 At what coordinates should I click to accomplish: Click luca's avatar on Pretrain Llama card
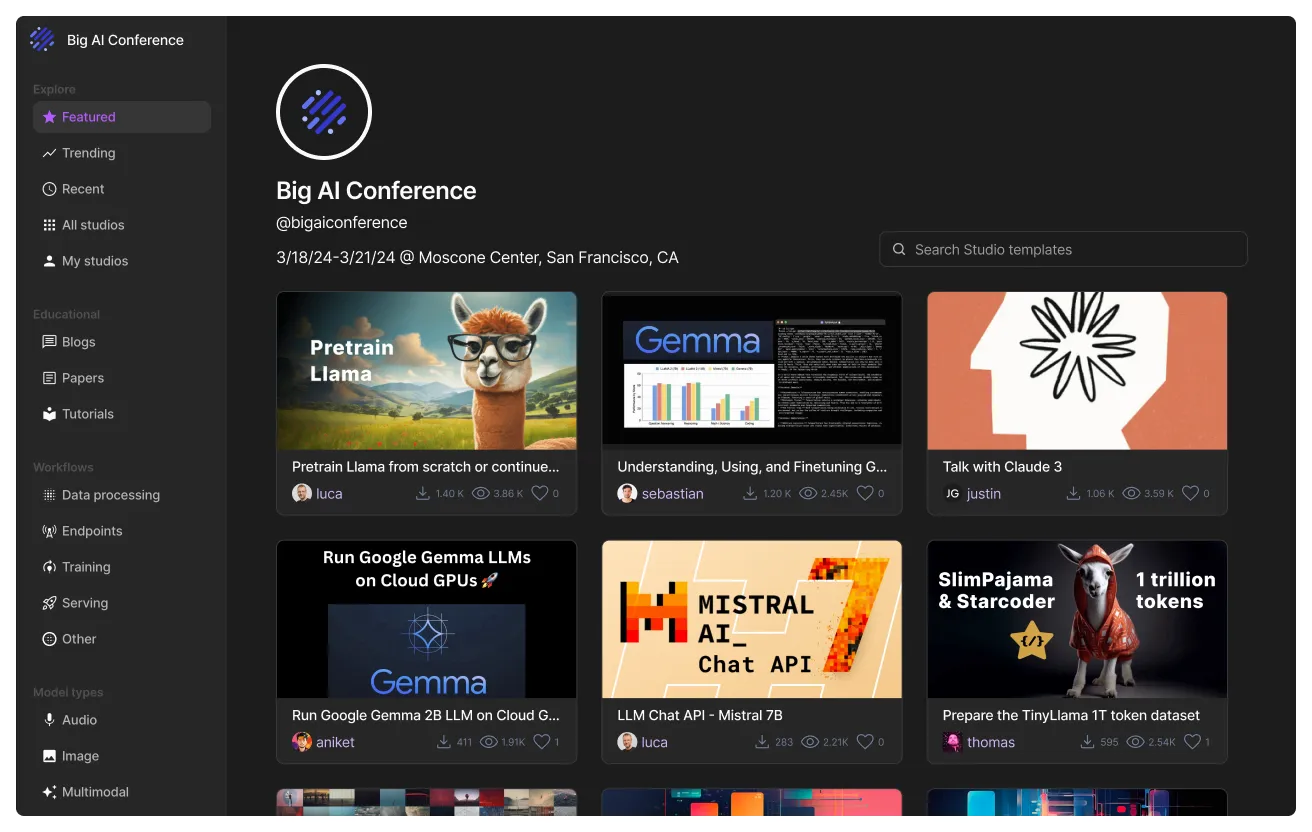(302, 493)
